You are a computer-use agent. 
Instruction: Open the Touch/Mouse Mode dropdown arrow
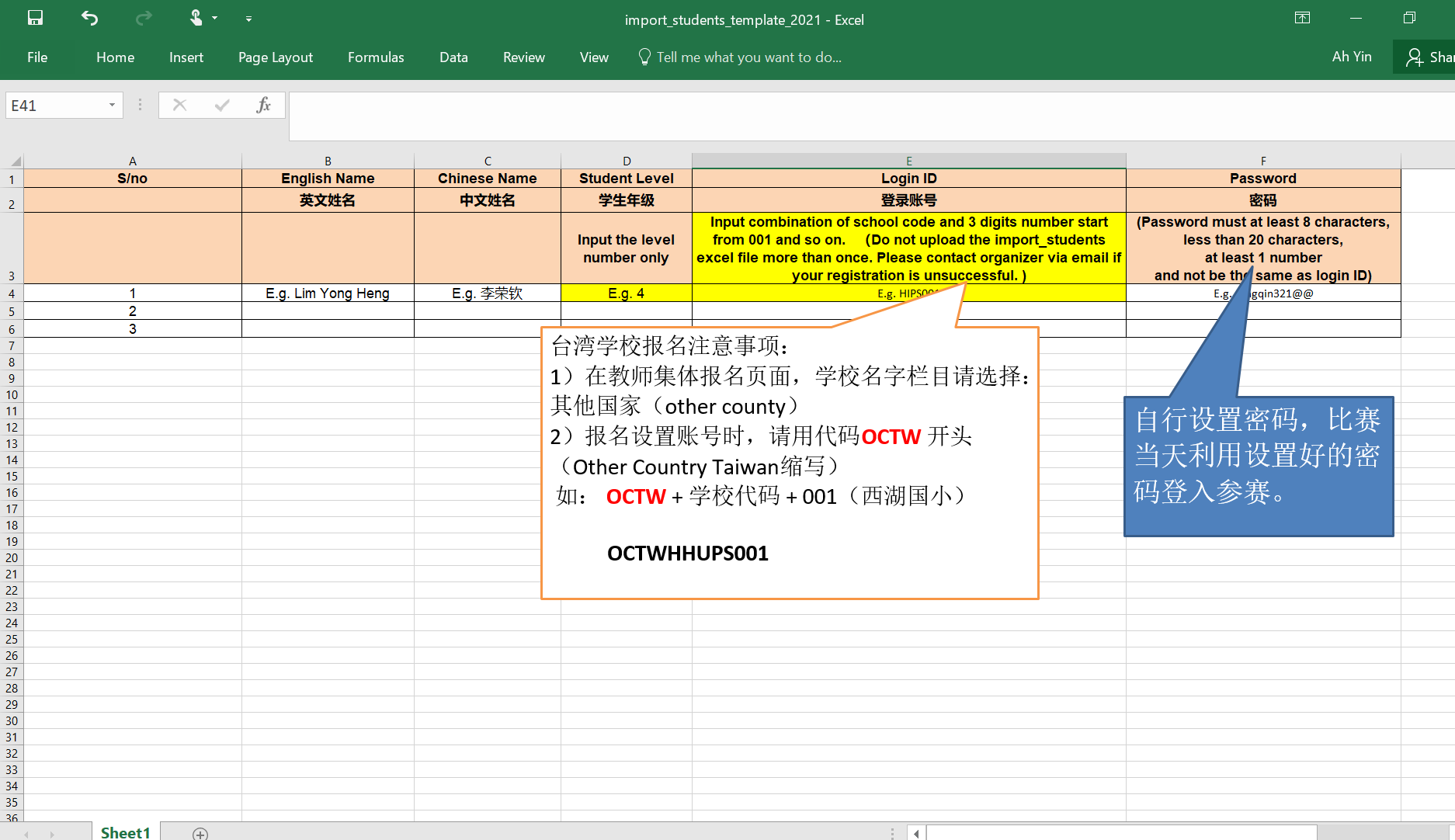(x=215, y=19)
